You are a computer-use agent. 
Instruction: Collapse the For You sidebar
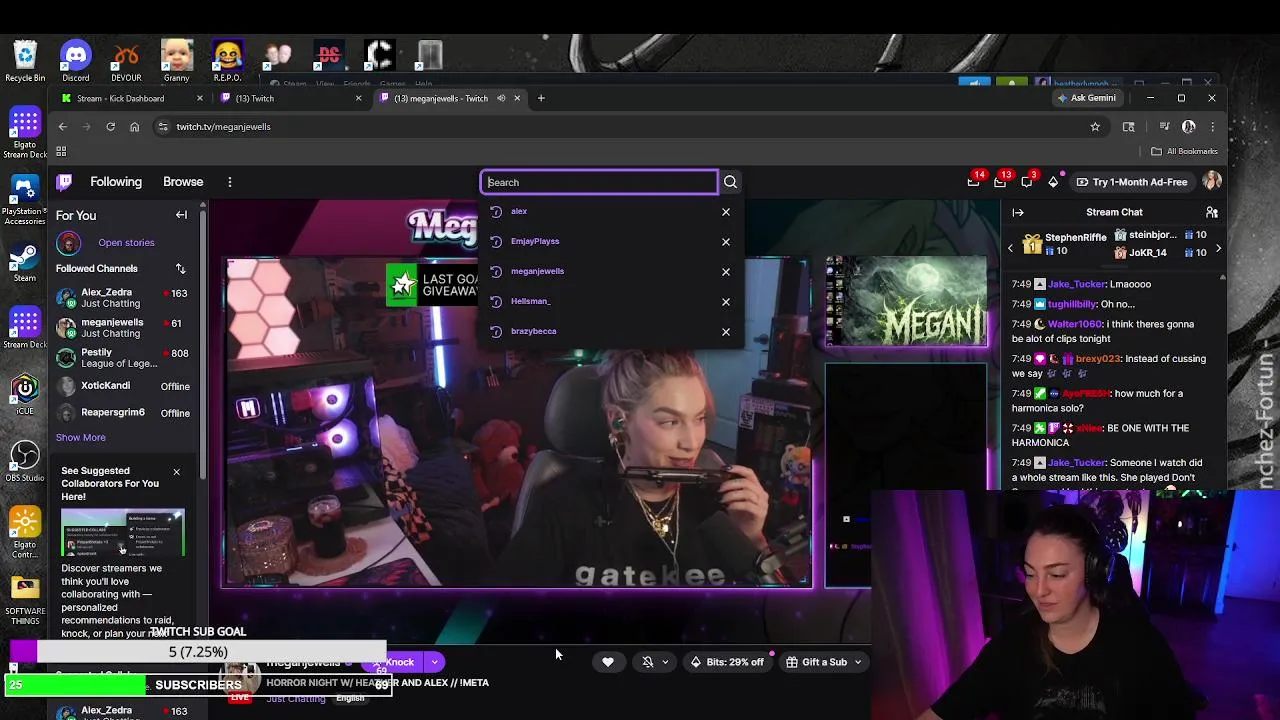[181, 215]
